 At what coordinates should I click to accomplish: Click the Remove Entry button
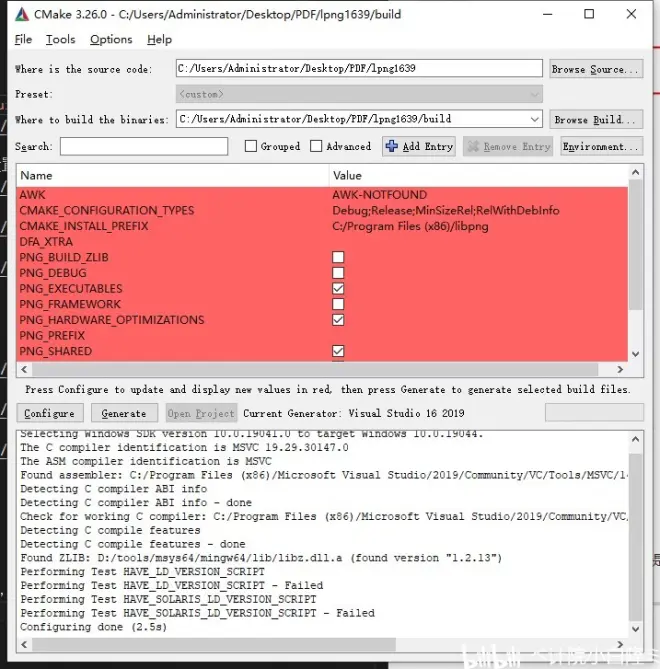point(508,146)
